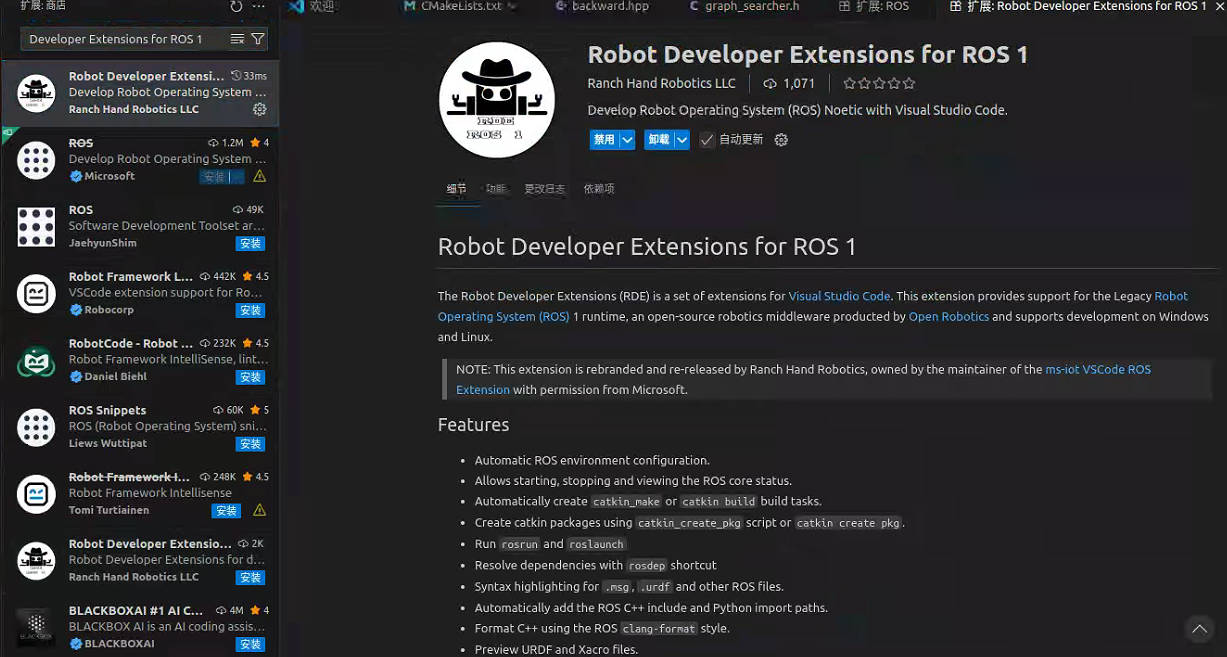Click the 1,071 install count
The height and width of the screenshot is (657, 1227).
pyautogui.click(x=789, y=84)
